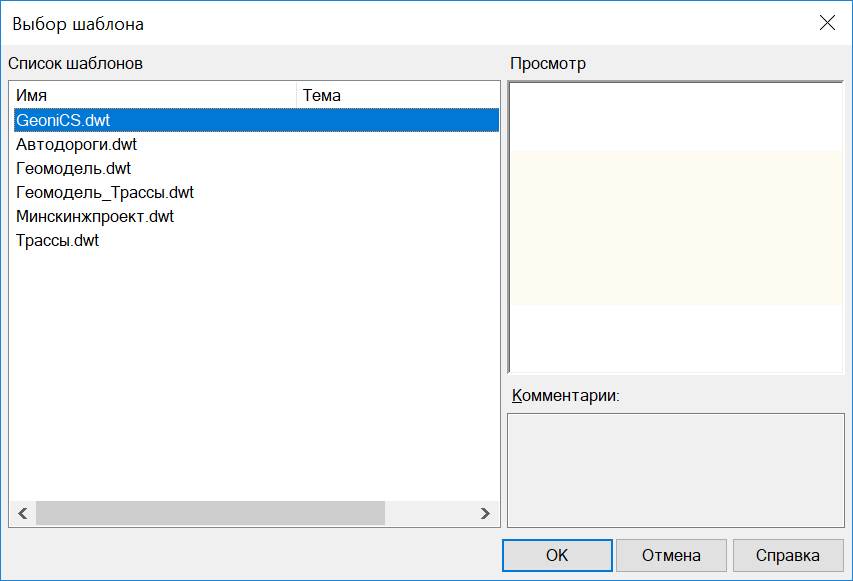Confirm the selection with OK
Image resolution: width=853 pixels, height=581 pixels.
click(557, 555)
